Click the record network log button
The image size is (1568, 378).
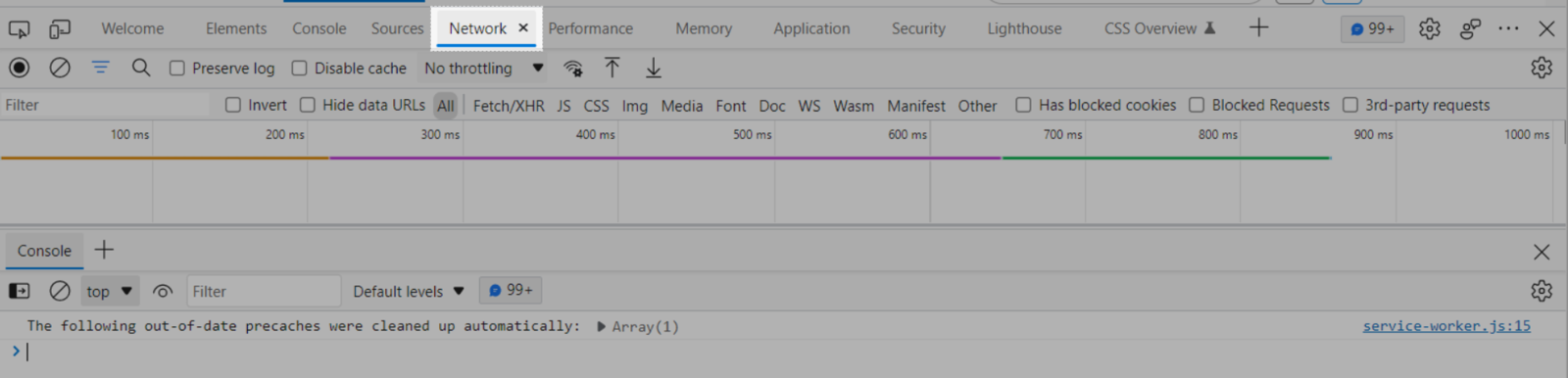20,68
